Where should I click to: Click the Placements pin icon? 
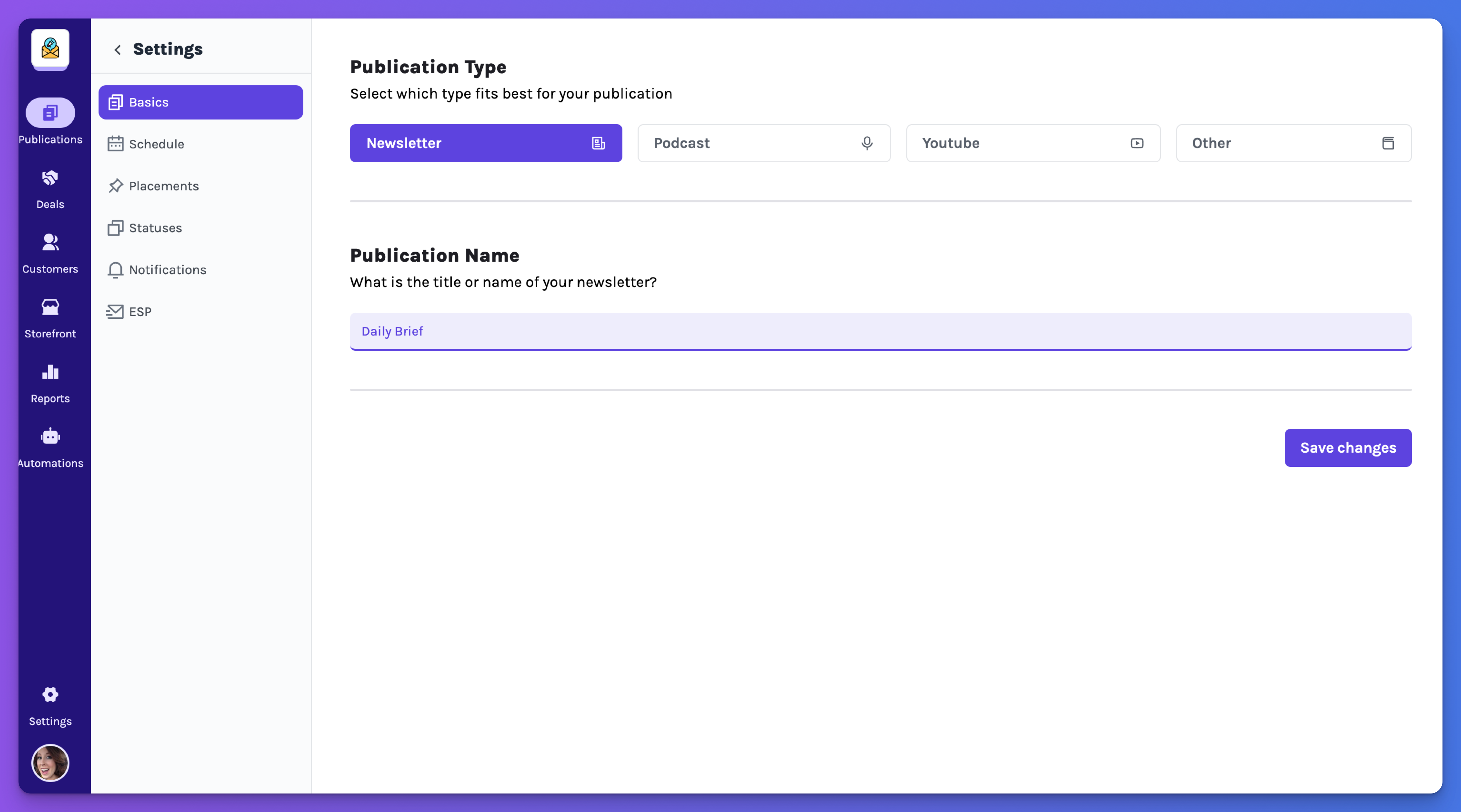[115, 186]
